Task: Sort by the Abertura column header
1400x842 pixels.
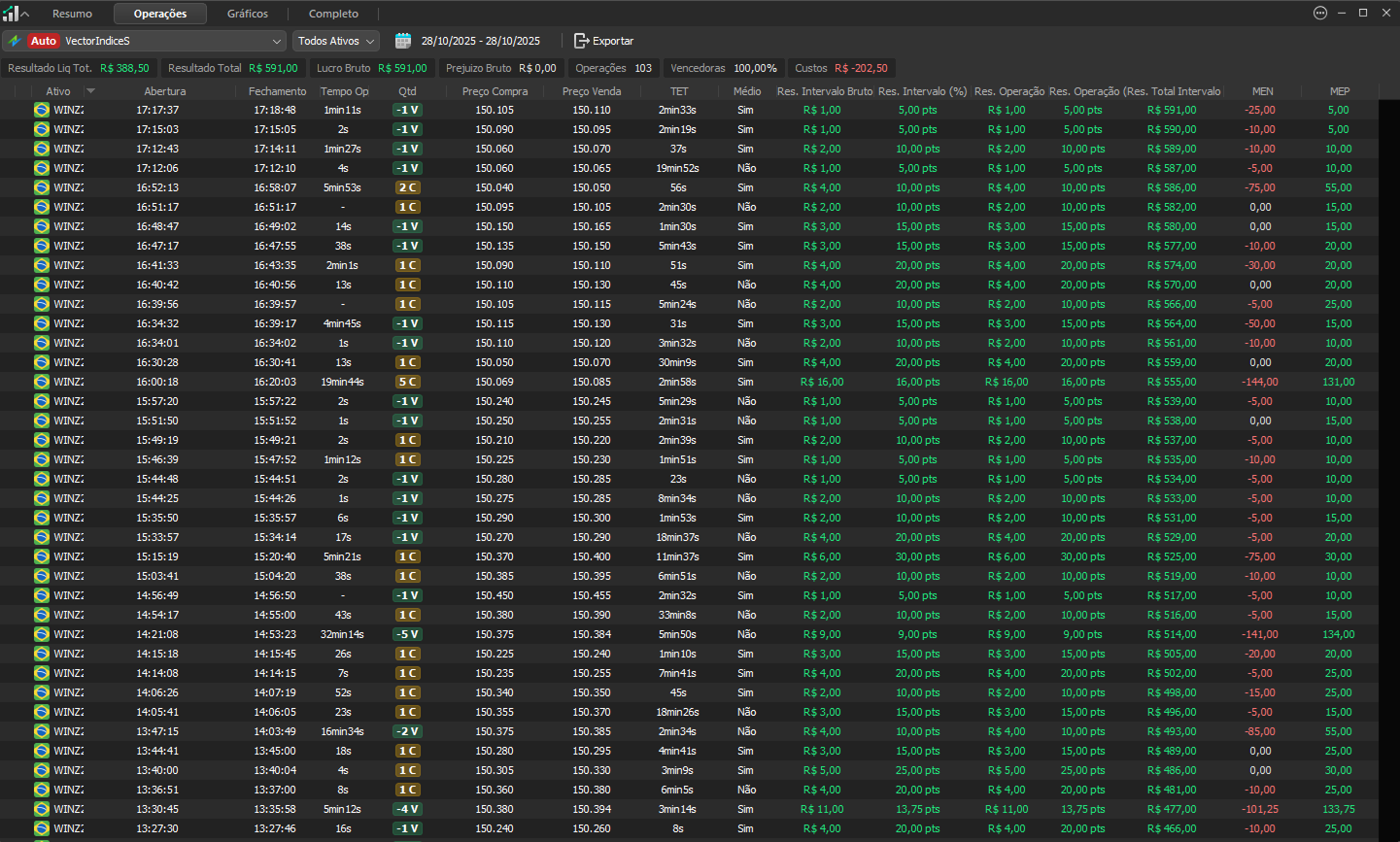Action: [x=164, y=91]
